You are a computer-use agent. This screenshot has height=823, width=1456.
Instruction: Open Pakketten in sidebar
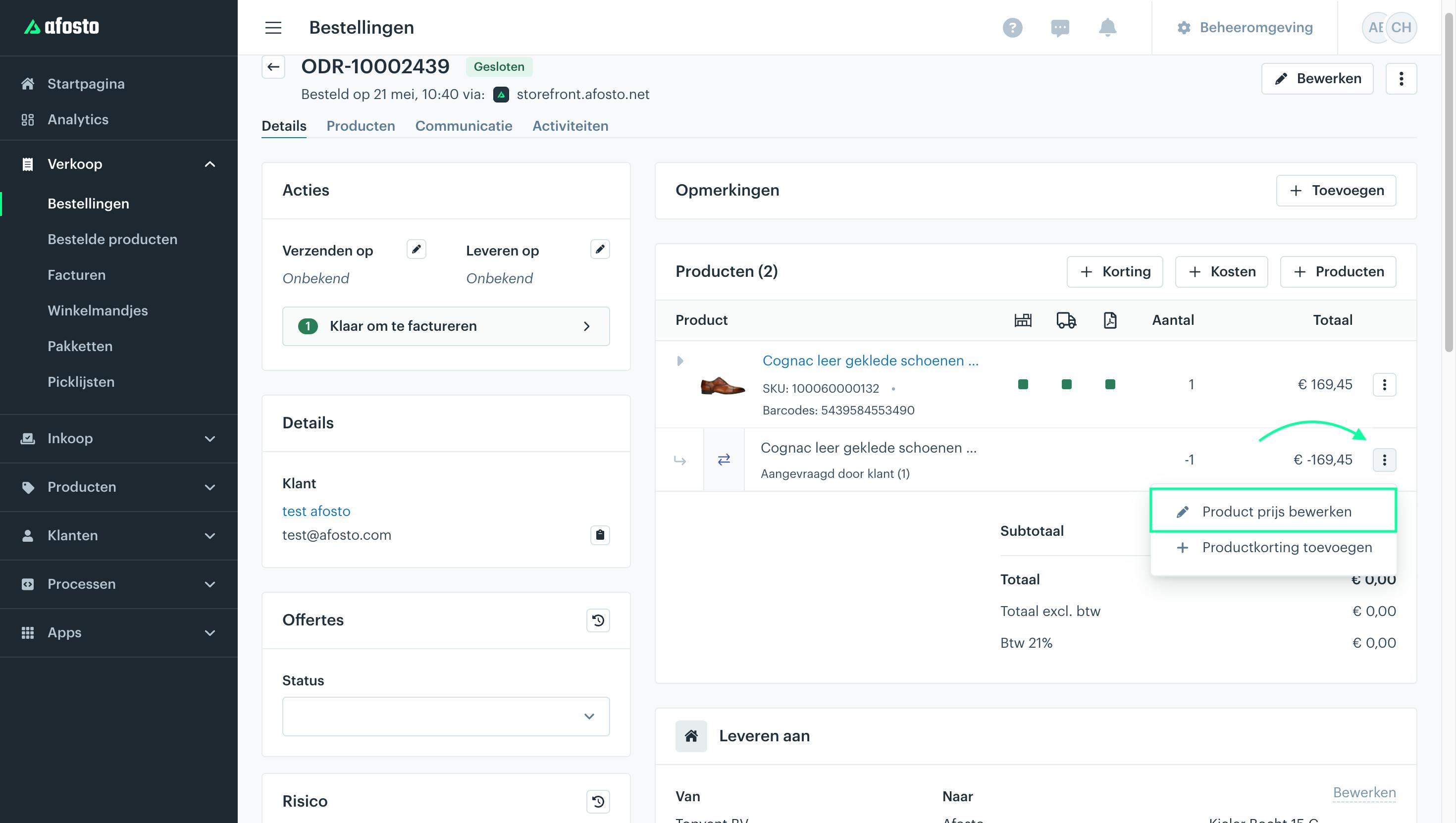(80, 346)
